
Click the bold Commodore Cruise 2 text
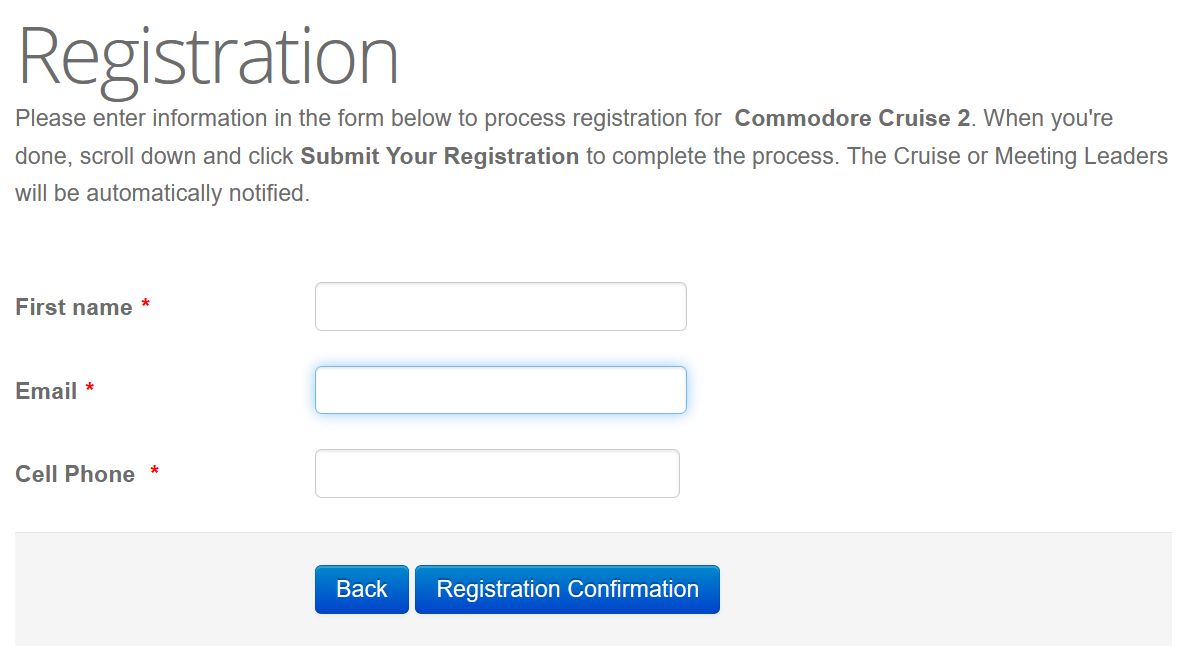[852, 118]
